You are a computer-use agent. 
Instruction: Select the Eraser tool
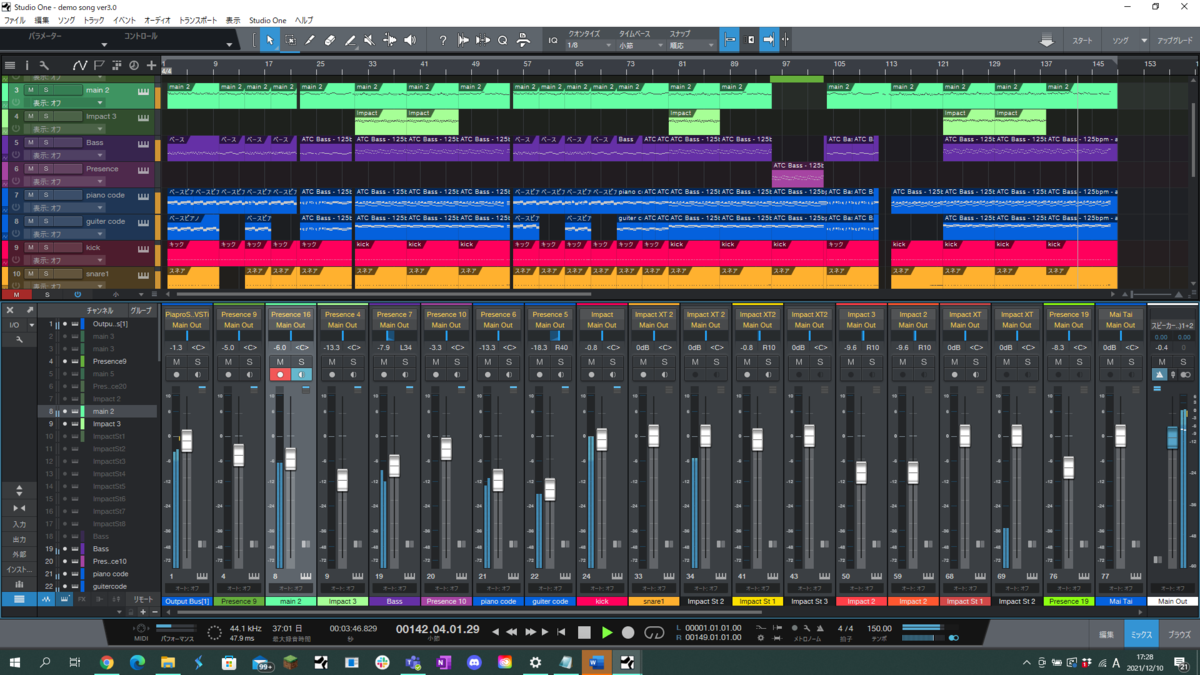330,41
